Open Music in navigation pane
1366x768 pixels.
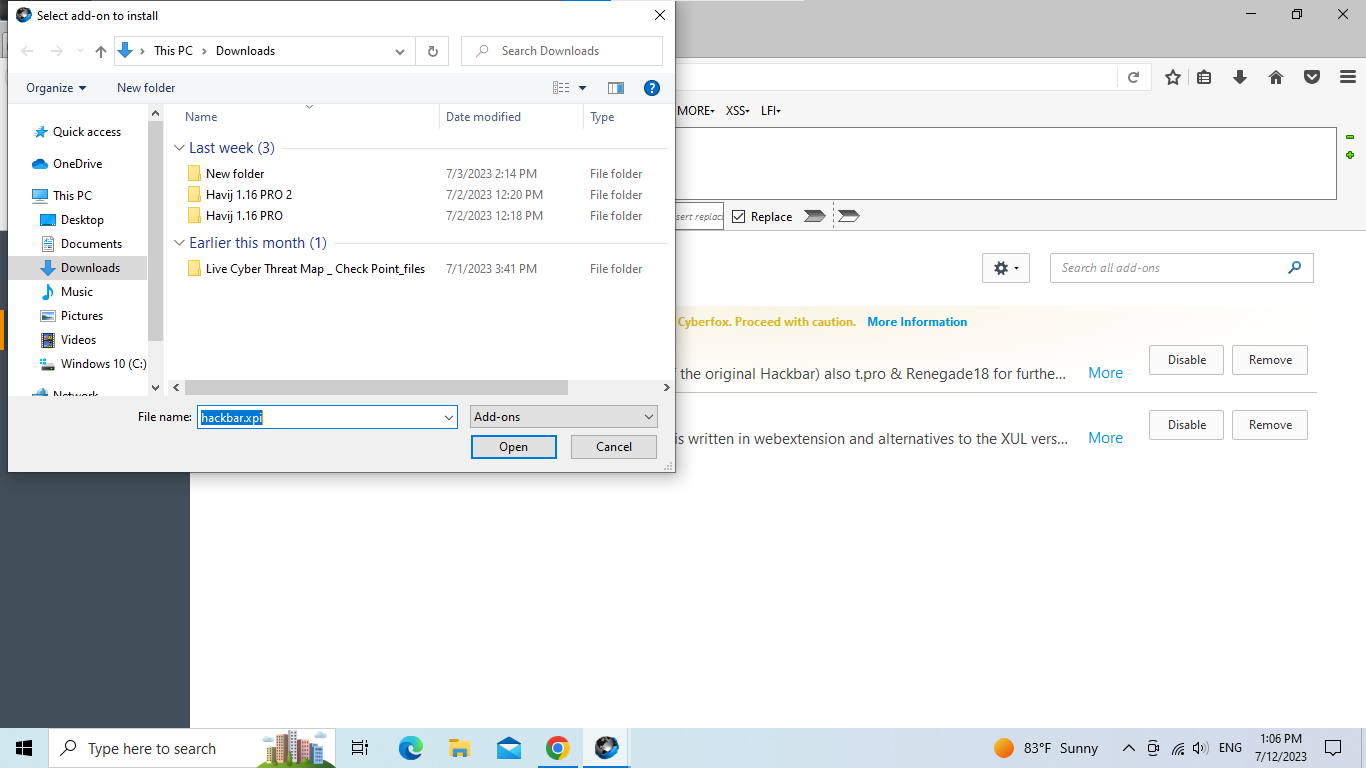[x=77, y=292]
